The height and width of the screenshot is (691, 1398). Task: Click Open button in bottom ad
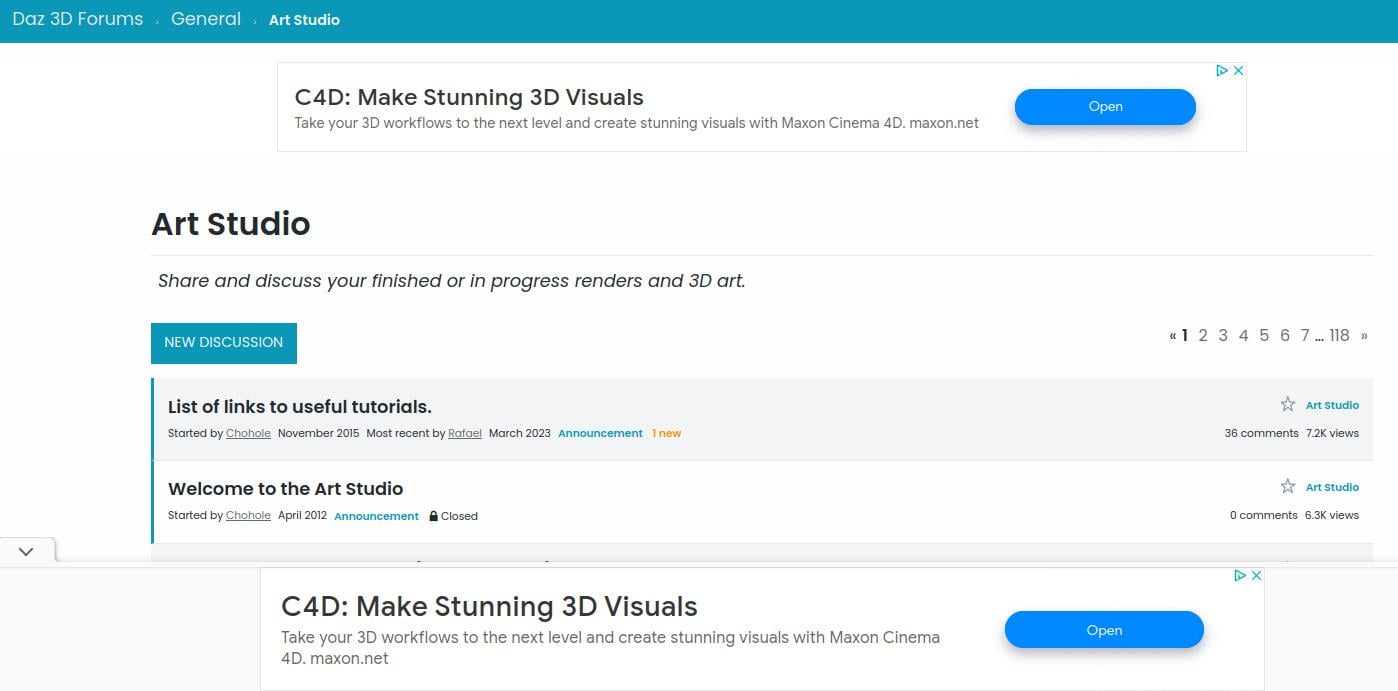[x=1104, y=630]
